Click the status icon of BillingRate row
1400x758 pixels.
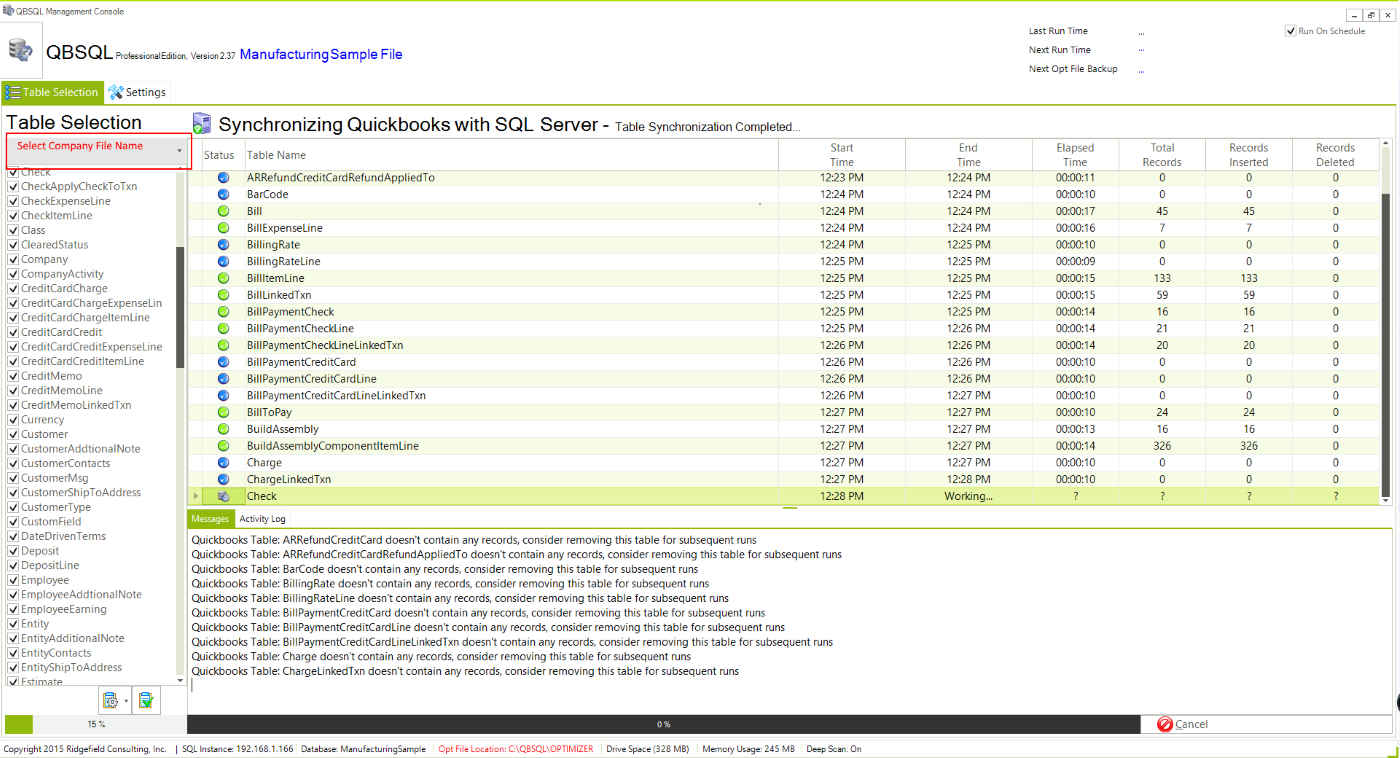pyautogui.click(x=223, y=245)
